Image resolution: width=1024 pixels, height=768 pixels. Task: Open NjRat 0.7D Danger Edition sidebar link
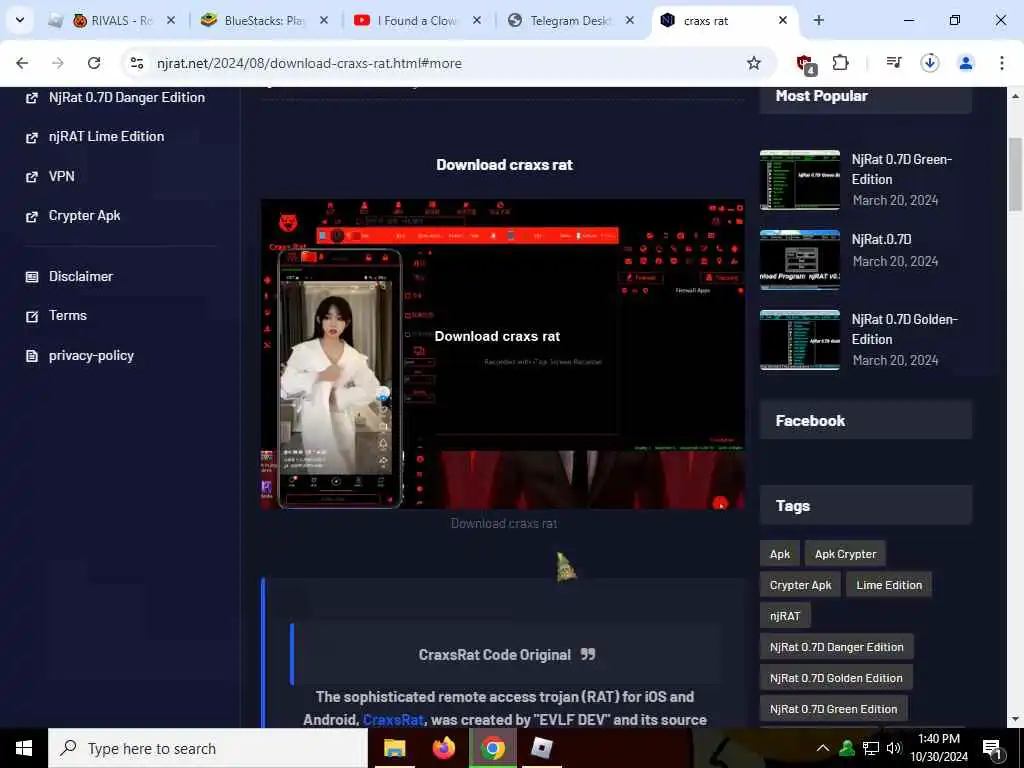pyautogui.click(x=127, y=97)
